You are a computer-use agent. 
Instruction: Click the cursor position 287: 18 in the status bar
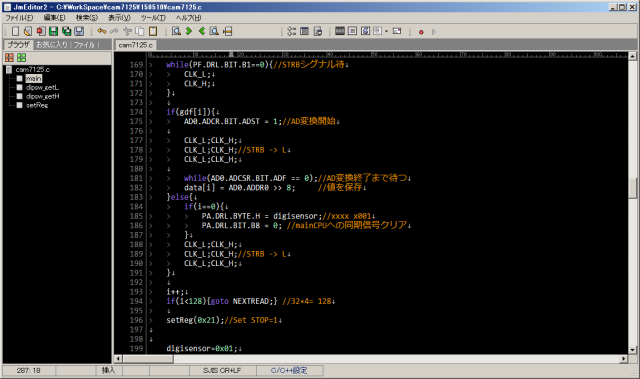tap(29, 370)
